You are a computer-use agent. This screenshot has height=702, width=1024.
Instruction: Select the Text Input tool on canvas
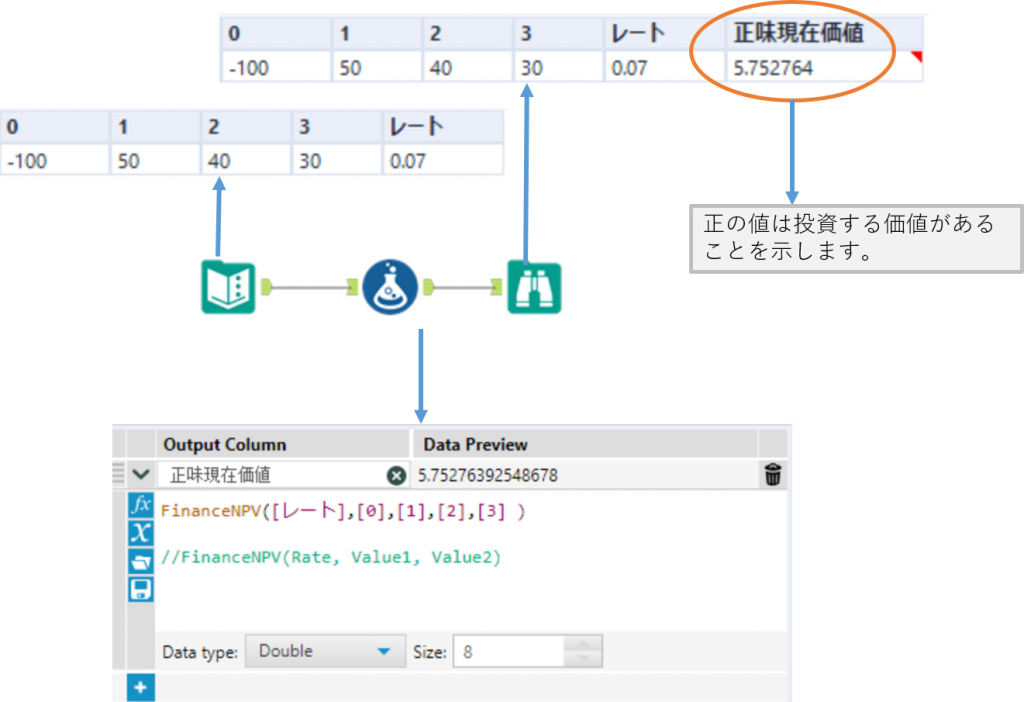tap(229, 287)
